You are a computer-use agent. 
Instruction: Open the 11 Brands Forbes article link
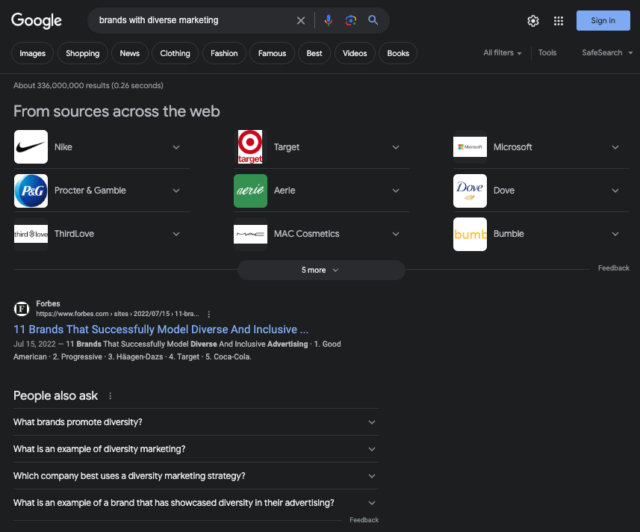161,329
